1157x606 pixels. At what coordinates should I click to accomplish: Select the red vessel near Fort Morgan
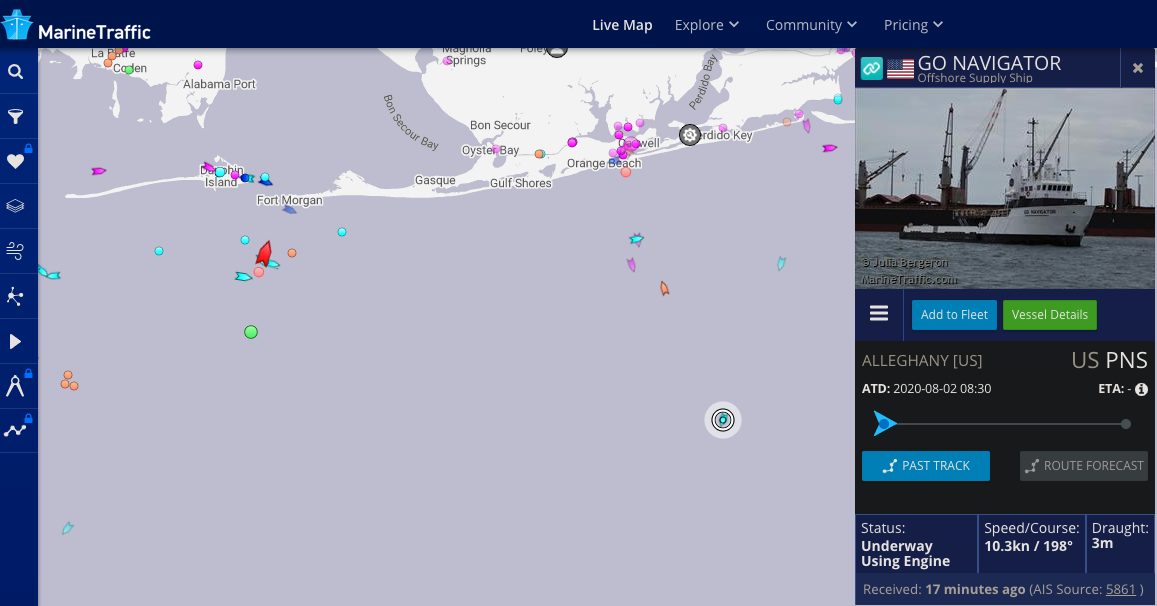(x=264, y=253)
